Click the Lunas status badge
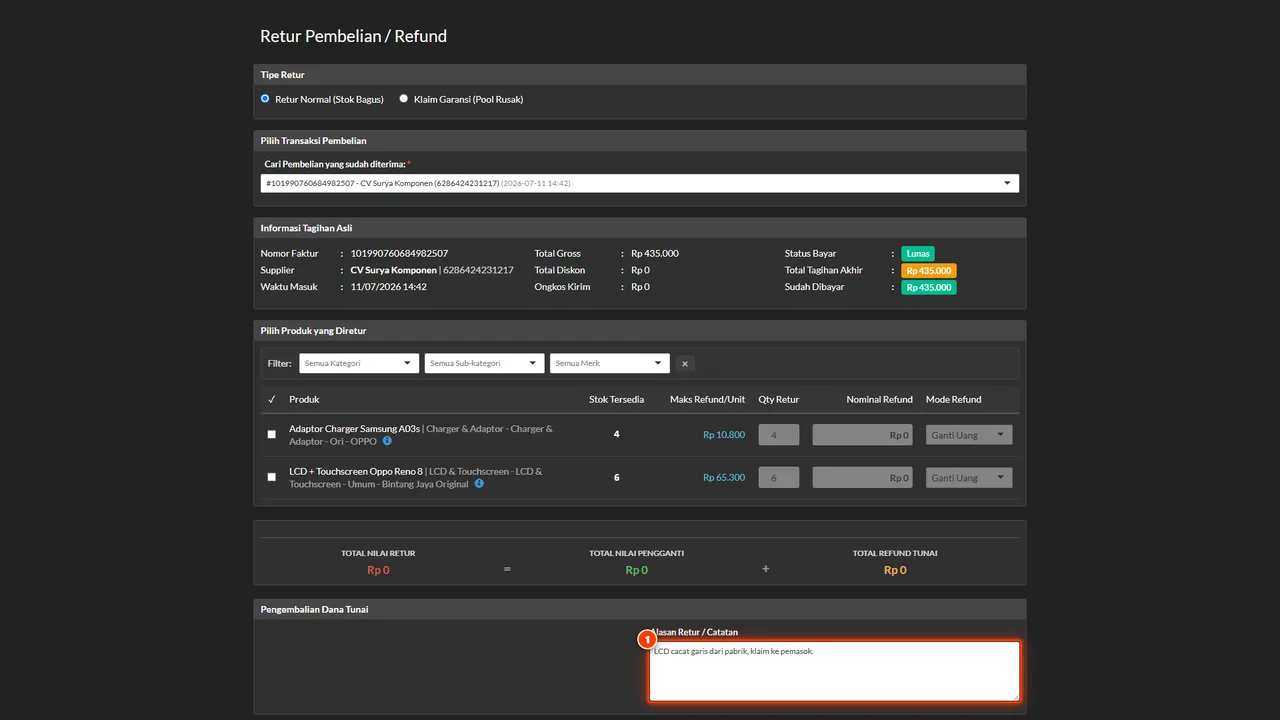The width and height of the screenshot is (1280, 720). click(x=917, y=254)
